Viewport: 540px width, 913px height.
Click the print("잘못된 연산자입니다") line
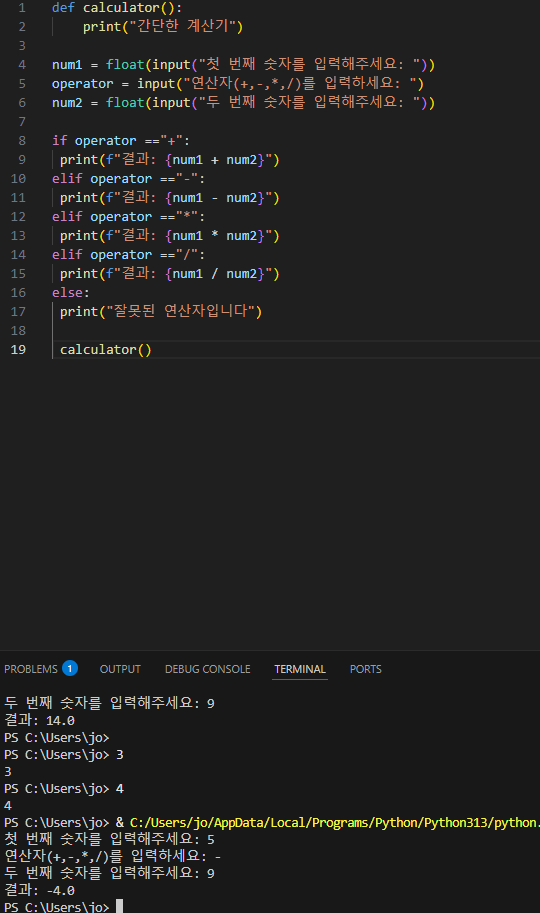tap(161, 311)
